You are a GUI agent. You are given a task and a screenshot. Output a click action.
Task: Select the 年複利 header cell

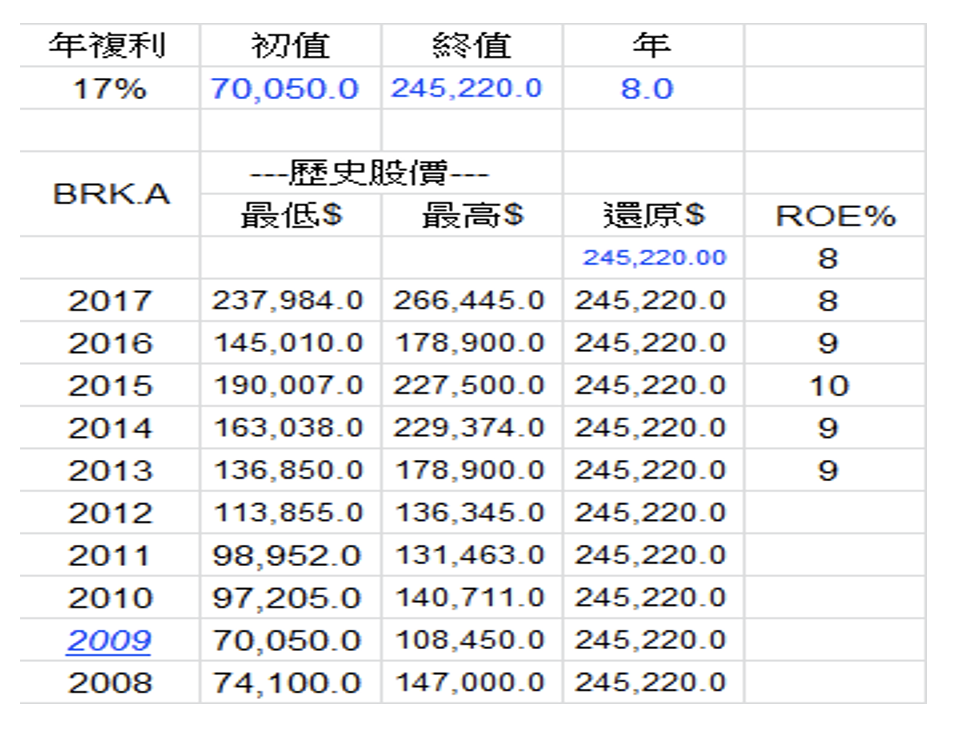(108, 45)
